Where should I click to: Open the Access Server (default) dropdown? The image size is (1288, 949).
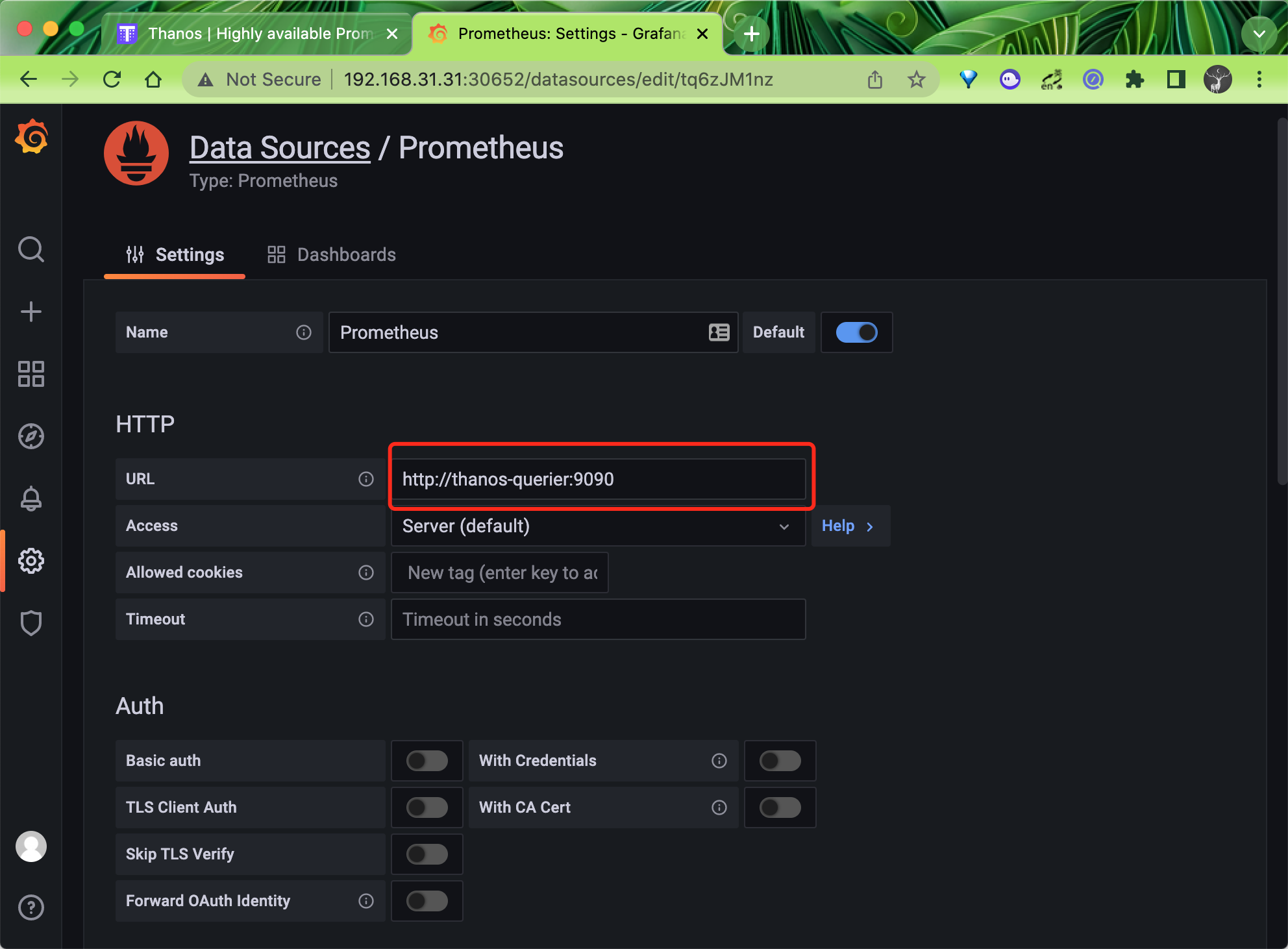(x=597, y=526)
